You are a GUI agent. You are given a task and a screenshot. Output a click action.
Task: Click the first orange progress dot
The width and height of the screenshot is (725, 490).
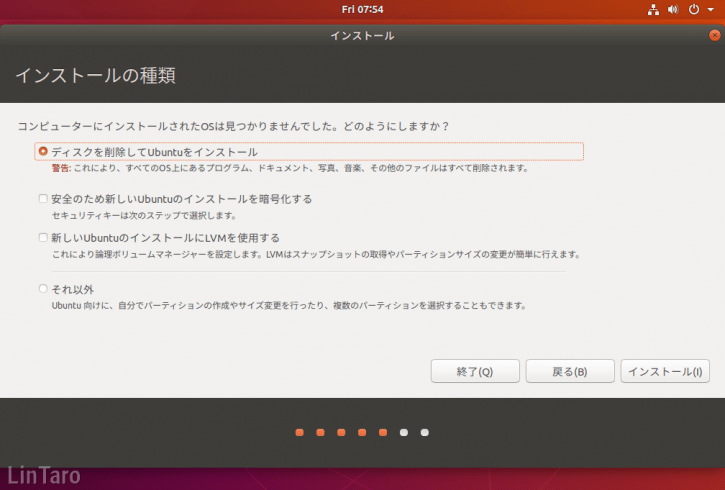tap(300, 433)
